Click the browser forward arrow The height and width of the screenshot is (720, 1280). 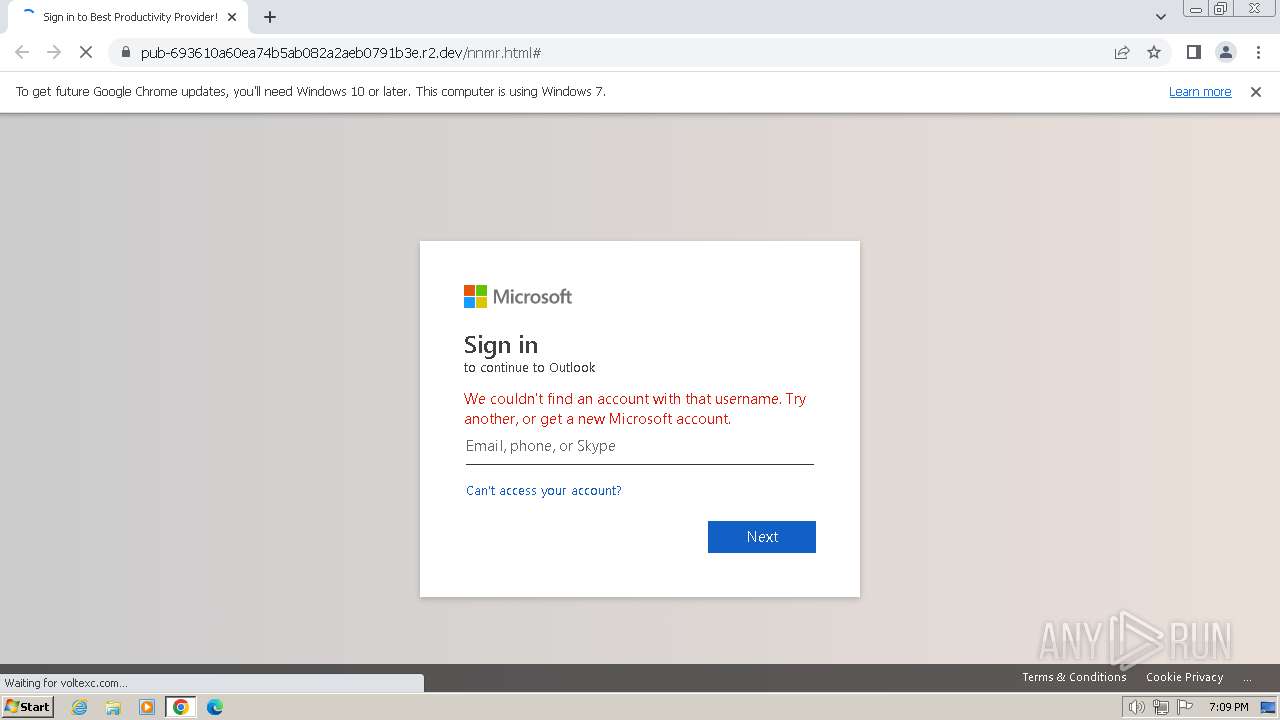click(54, 52)
